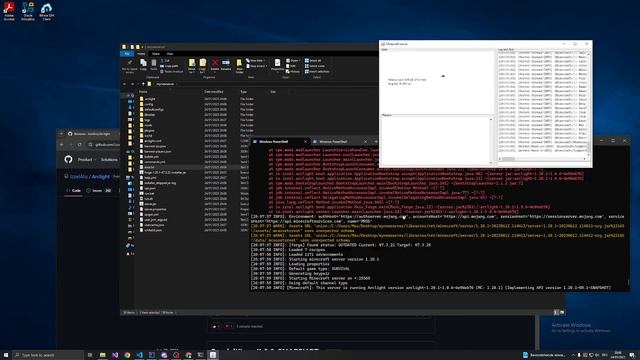
Task: Open the Move to dropdown in ribbon
Action: [192, 65]
